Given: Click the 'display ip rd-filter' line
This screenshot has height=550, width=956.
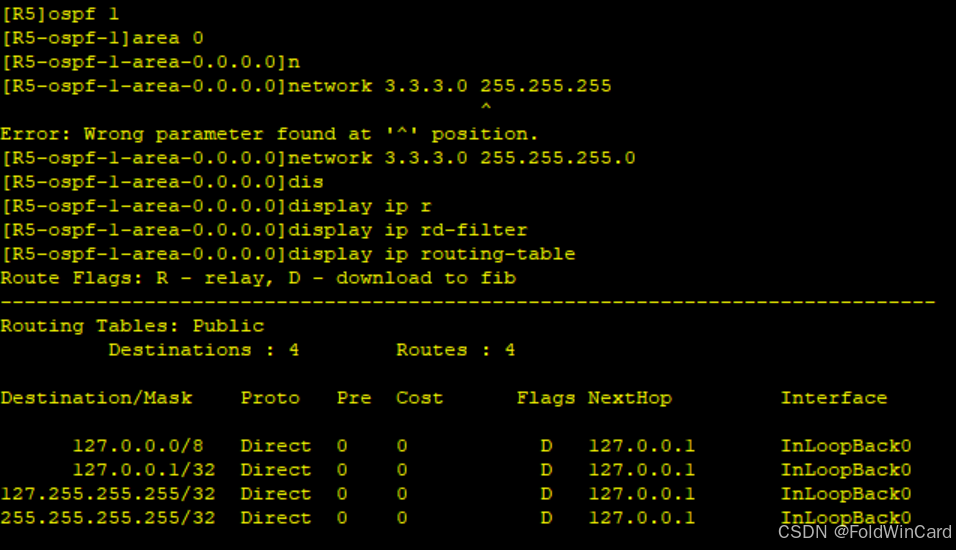Looking at the screenshot, I should 265,230.
